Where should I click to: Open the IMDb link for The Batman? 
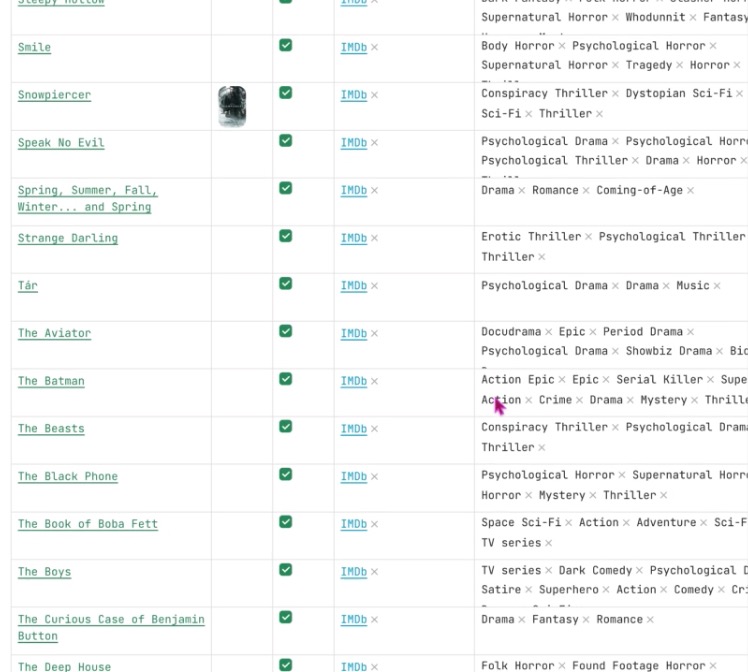[x=353, y=381]
